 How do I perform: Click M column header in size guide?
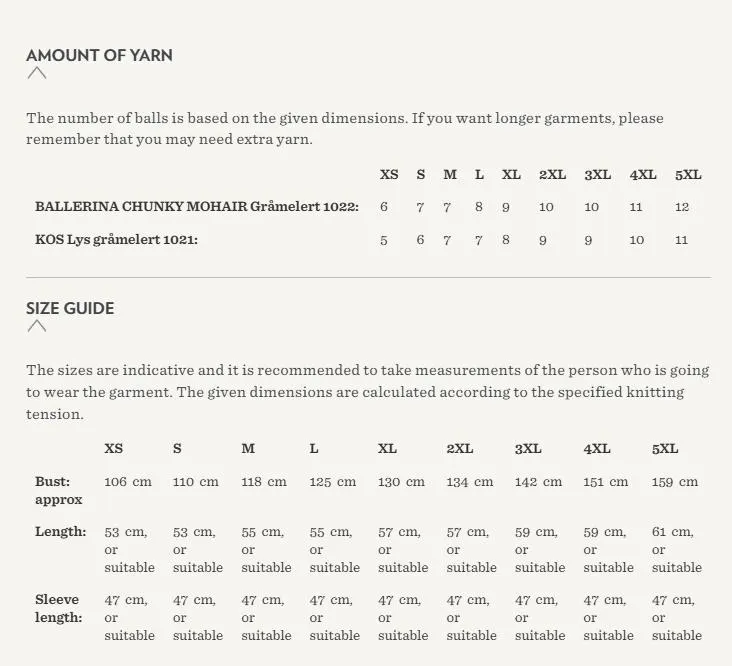click(x=248, y=449)
